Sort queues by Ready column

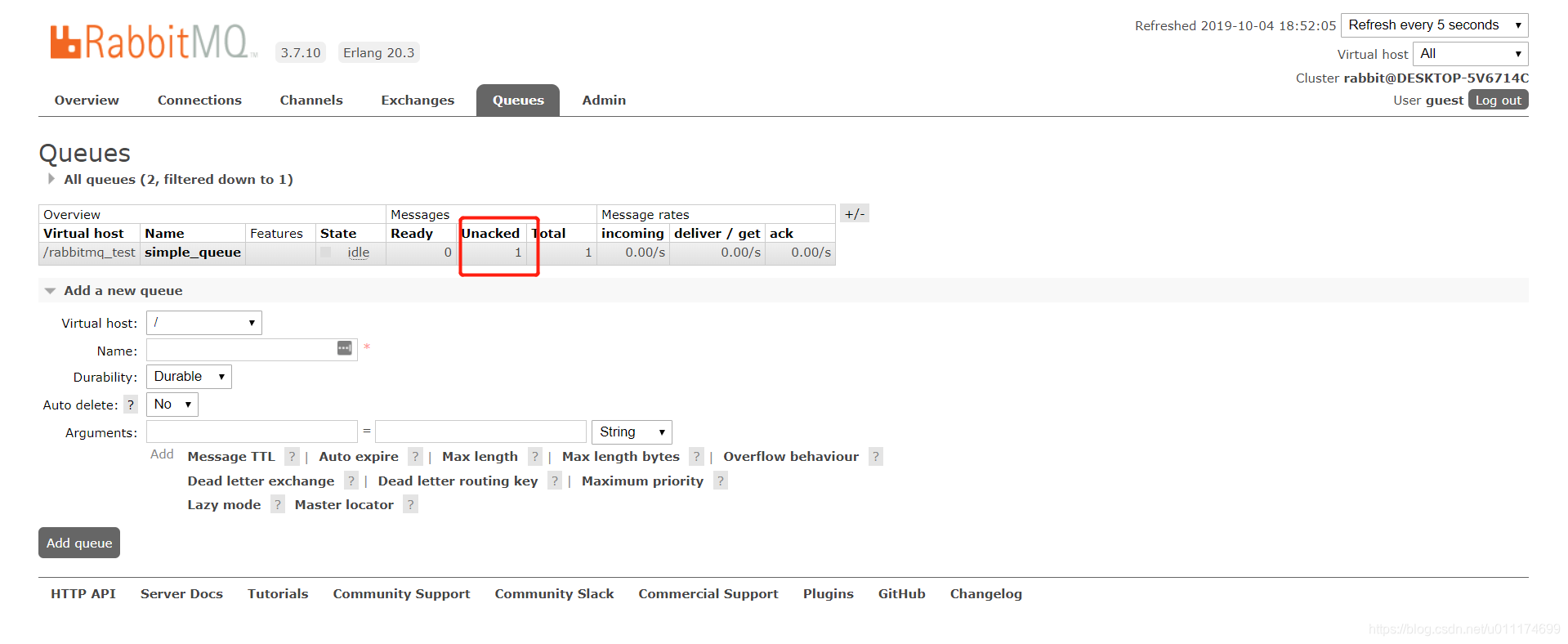[x=412, y=234]
